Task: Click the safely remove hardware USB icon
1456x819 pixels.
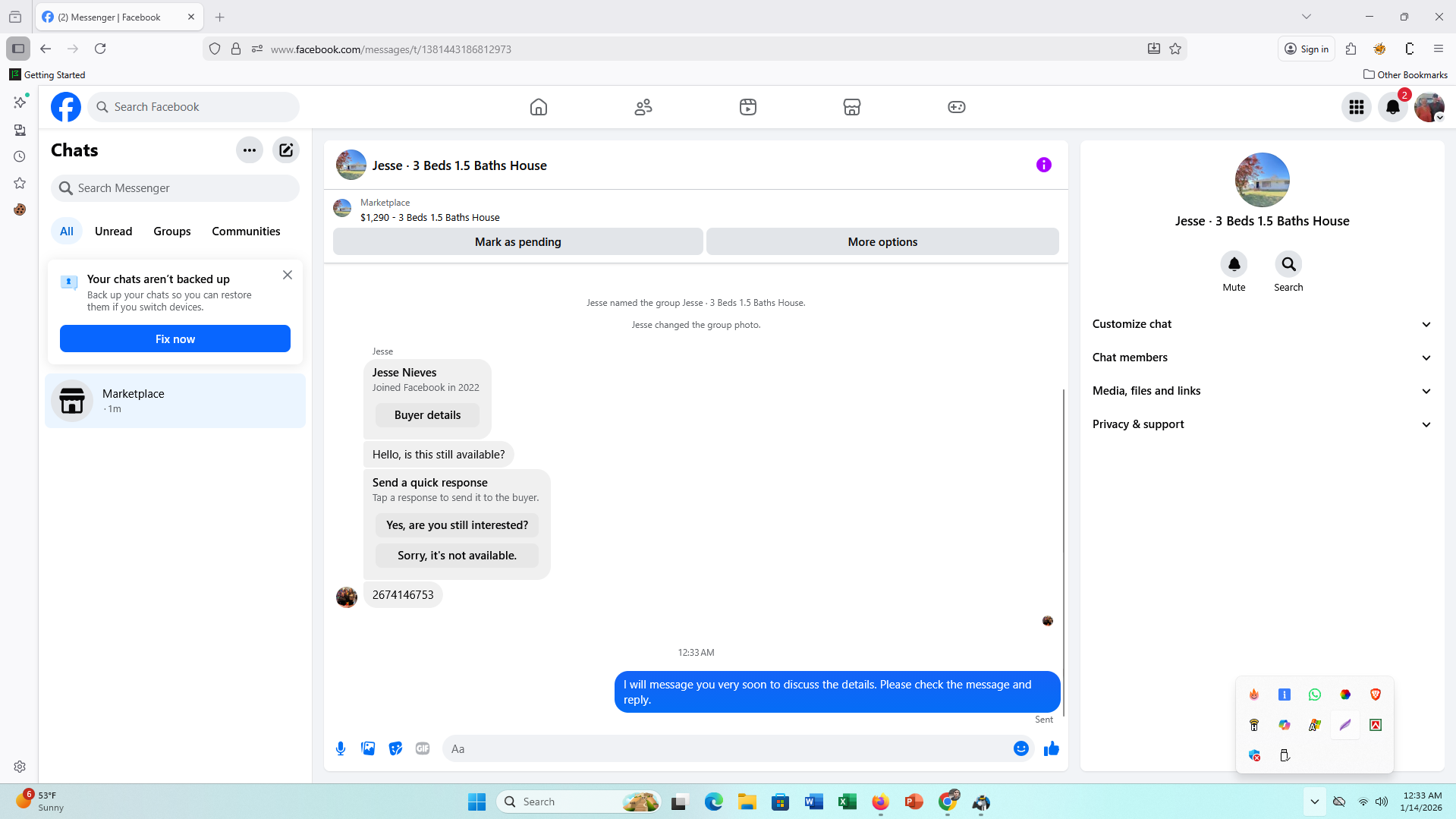Action: pyautogui.click(x=1284, y=755)
